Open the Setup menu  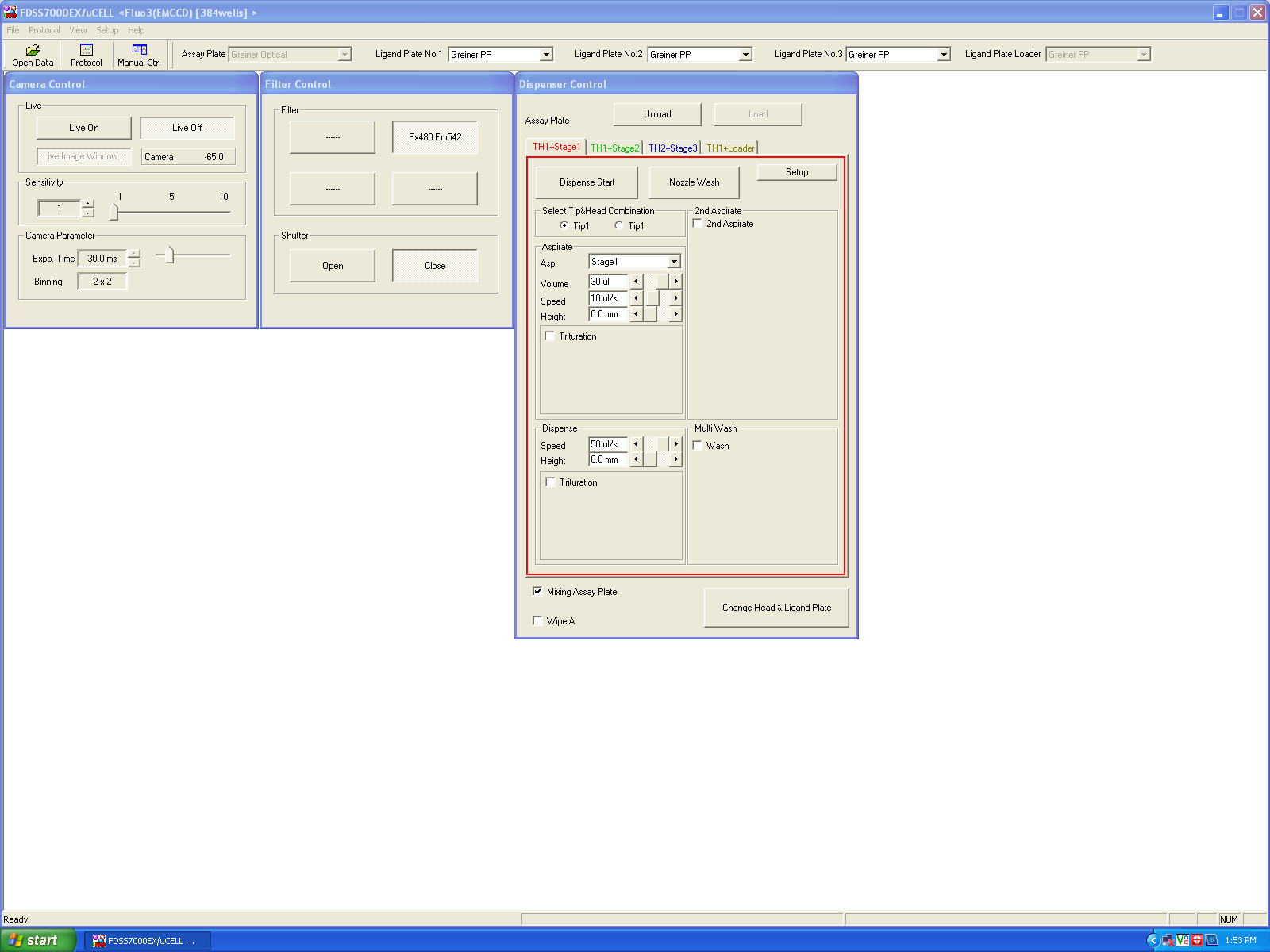pos(107,30)
